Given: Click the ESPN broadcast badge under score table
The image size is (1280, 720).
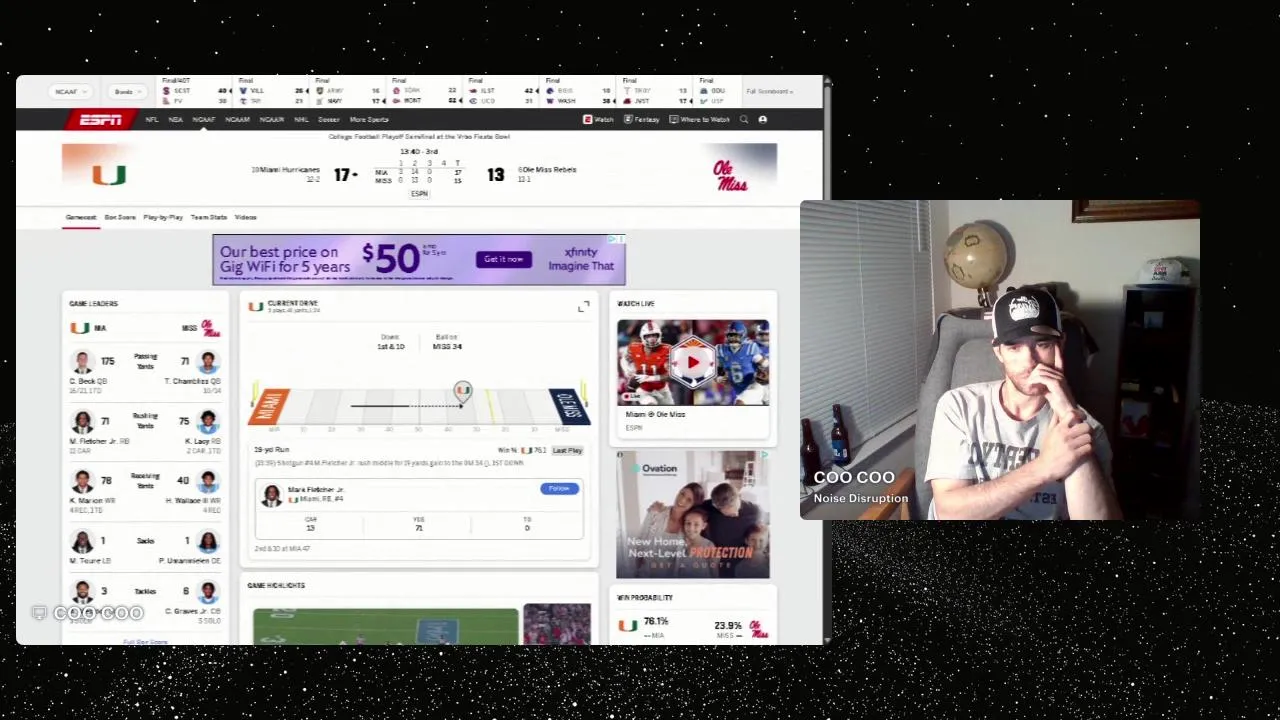Looking at the screenshot, I should click(419, 194).
